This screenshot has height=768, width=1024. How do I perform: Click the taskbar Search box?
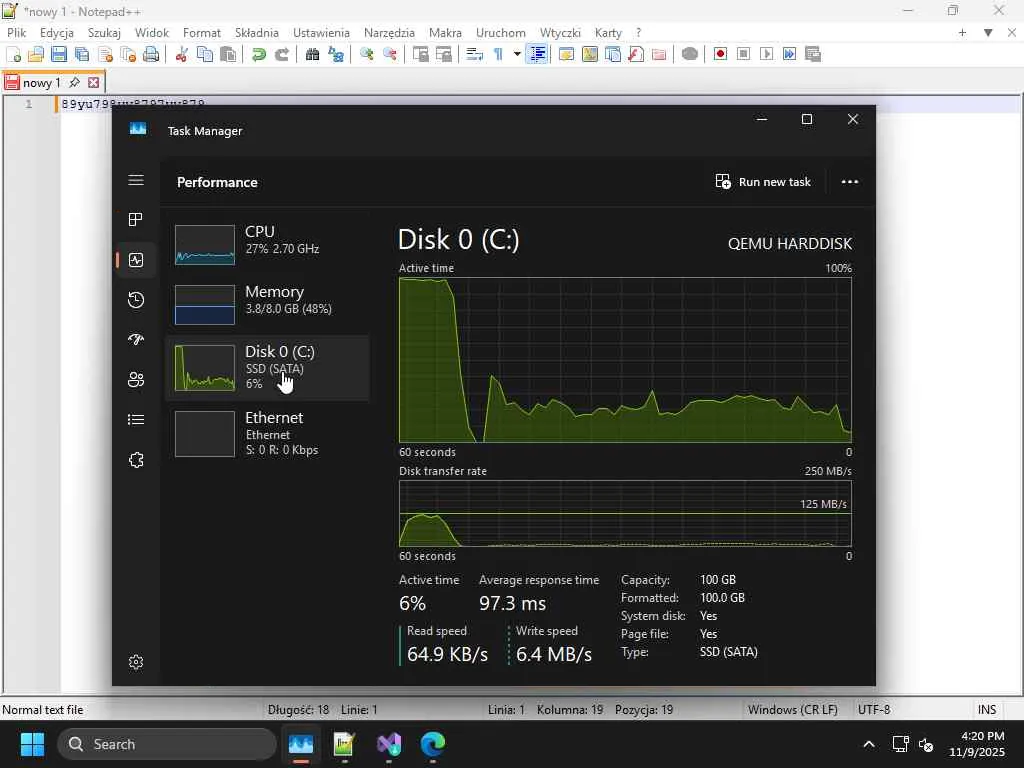coord(167,744)
